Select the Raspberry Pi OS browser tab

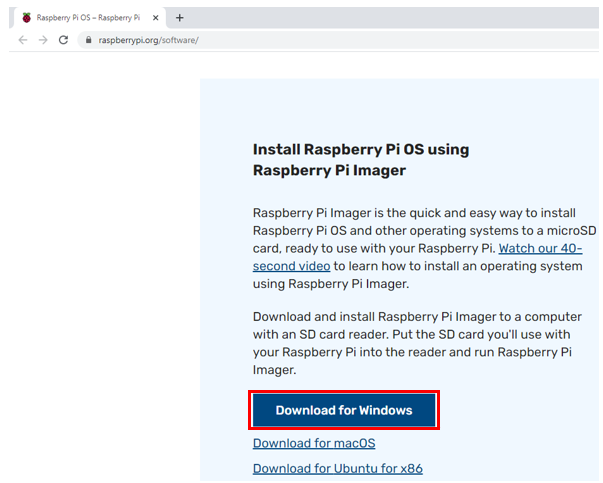coord(90,18)
